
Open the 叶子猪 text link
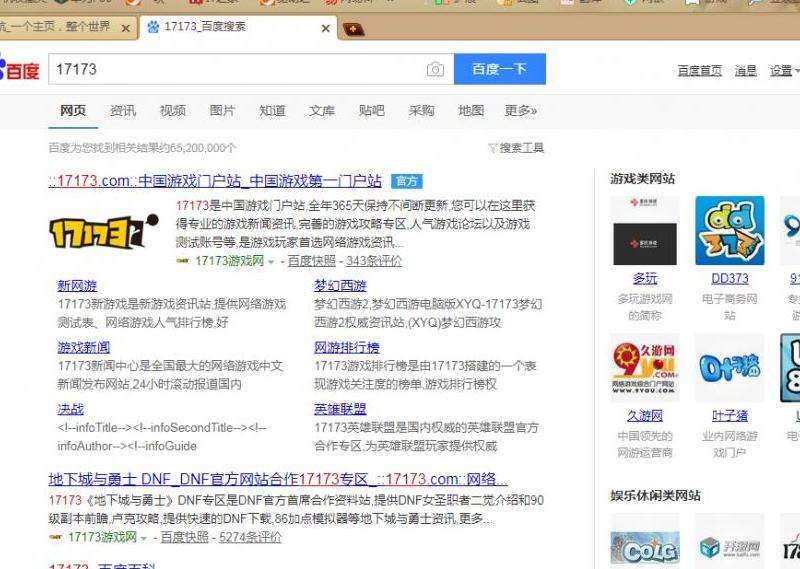730,416
